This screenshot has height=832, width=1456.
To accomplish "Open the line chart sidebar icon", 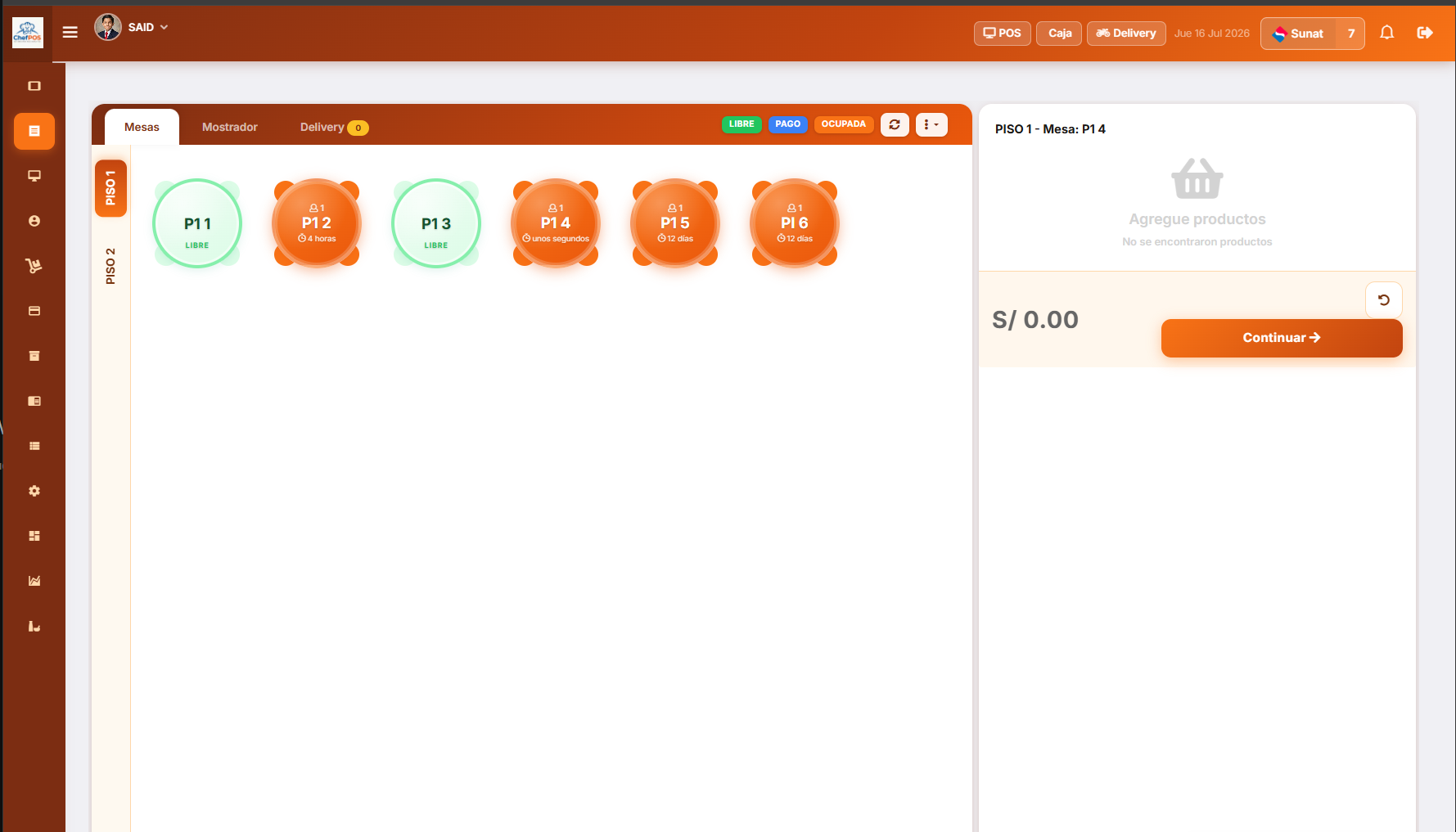I will (34, 581).
